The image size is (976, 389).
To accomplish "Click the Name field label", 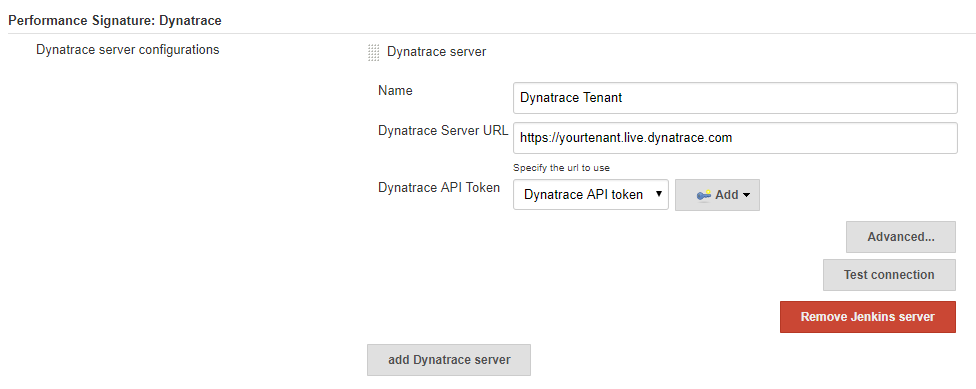I will [395, 90].
